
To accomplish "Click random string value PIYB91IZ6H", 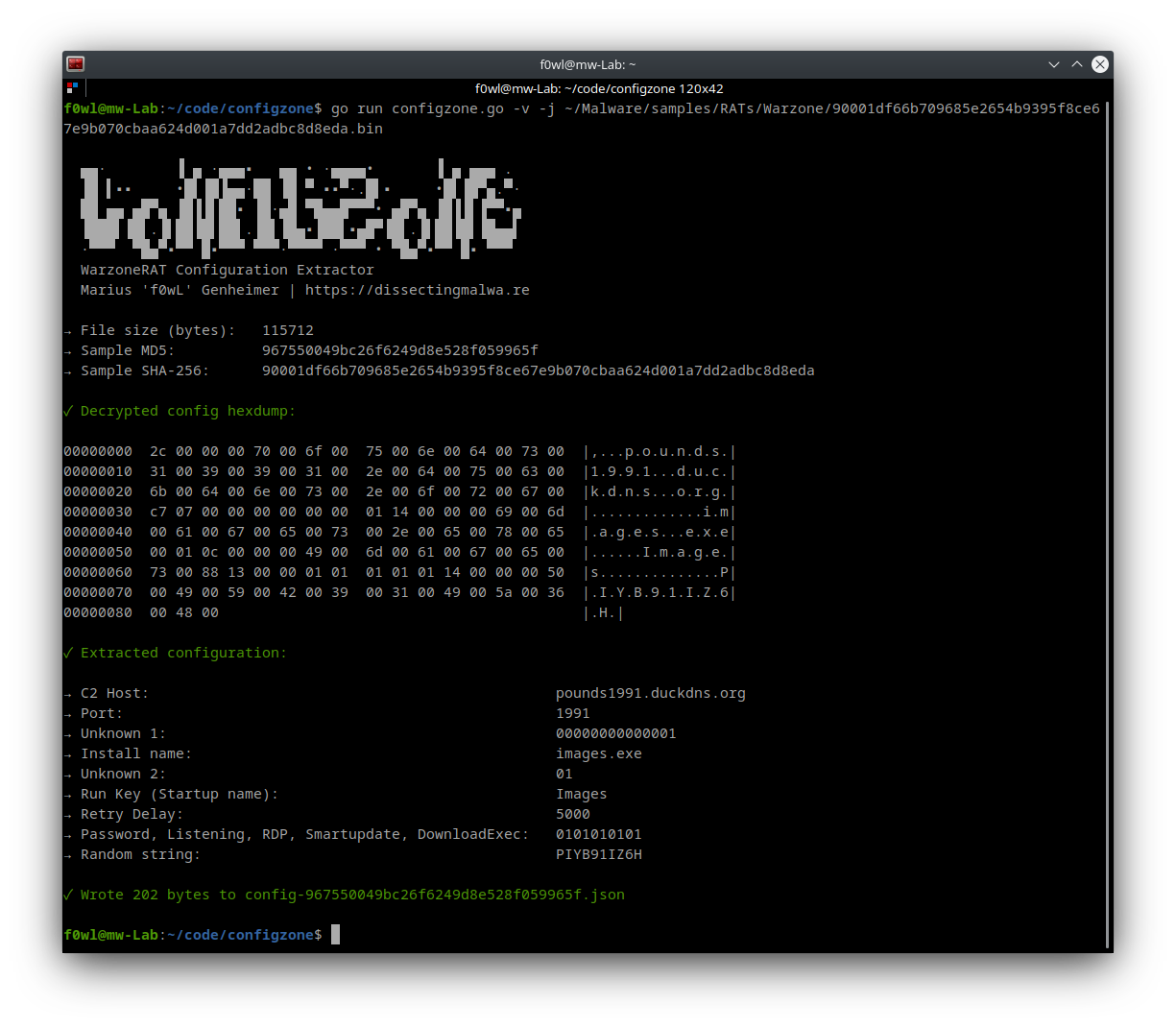I will pos(599,854).
